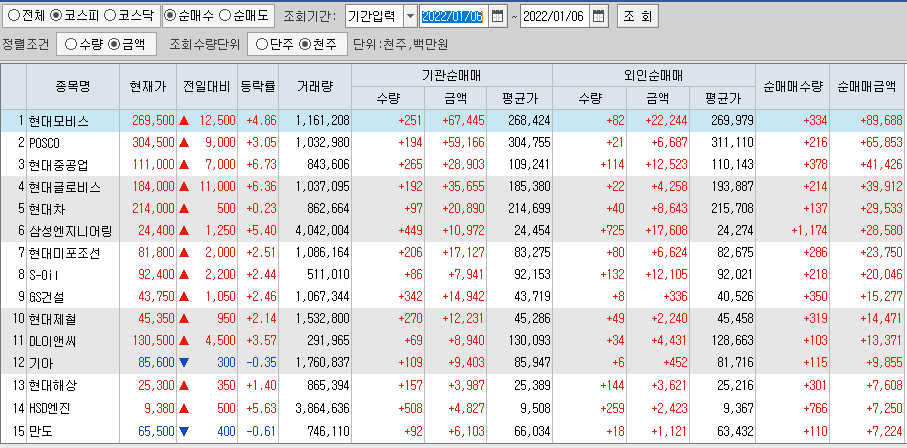
Task: Select the 코스피 market radio button
Action: pos(56,16)
